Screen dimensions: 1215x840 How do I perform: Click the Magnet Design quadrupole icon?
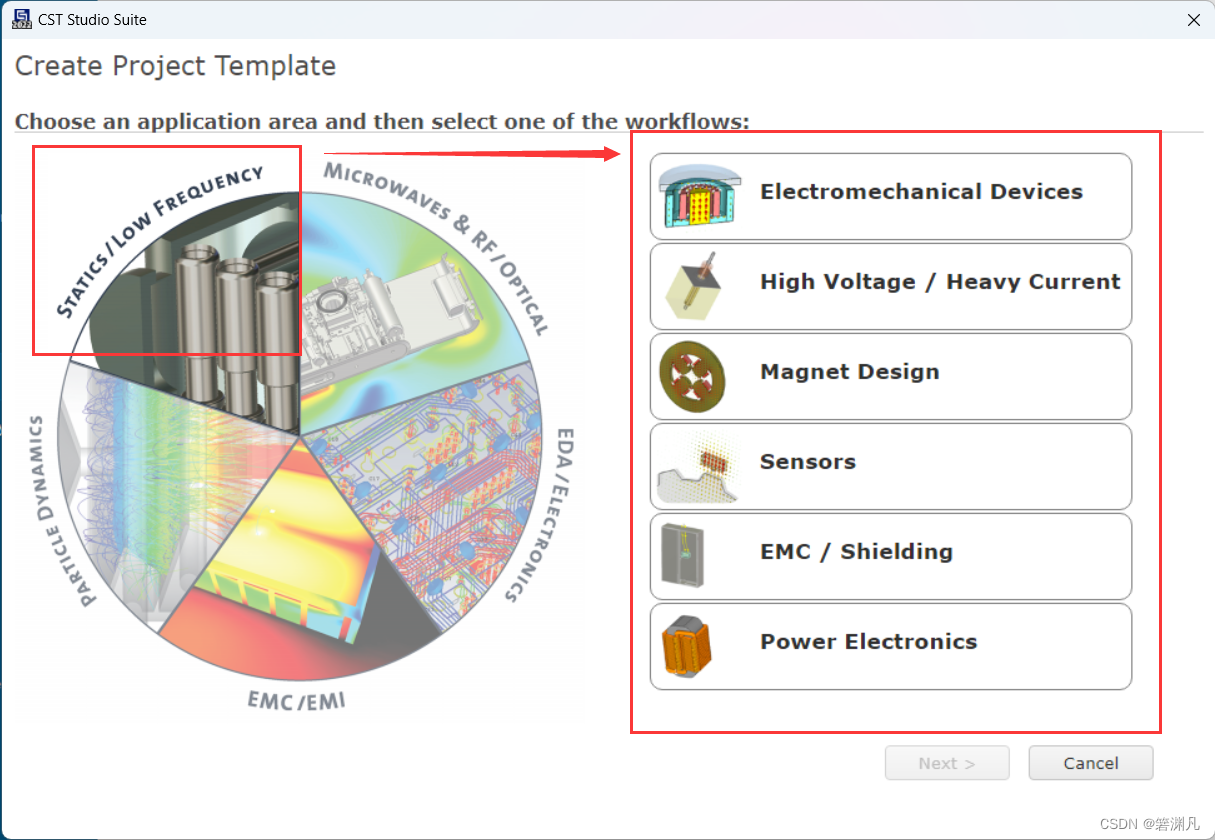point(690,376)
